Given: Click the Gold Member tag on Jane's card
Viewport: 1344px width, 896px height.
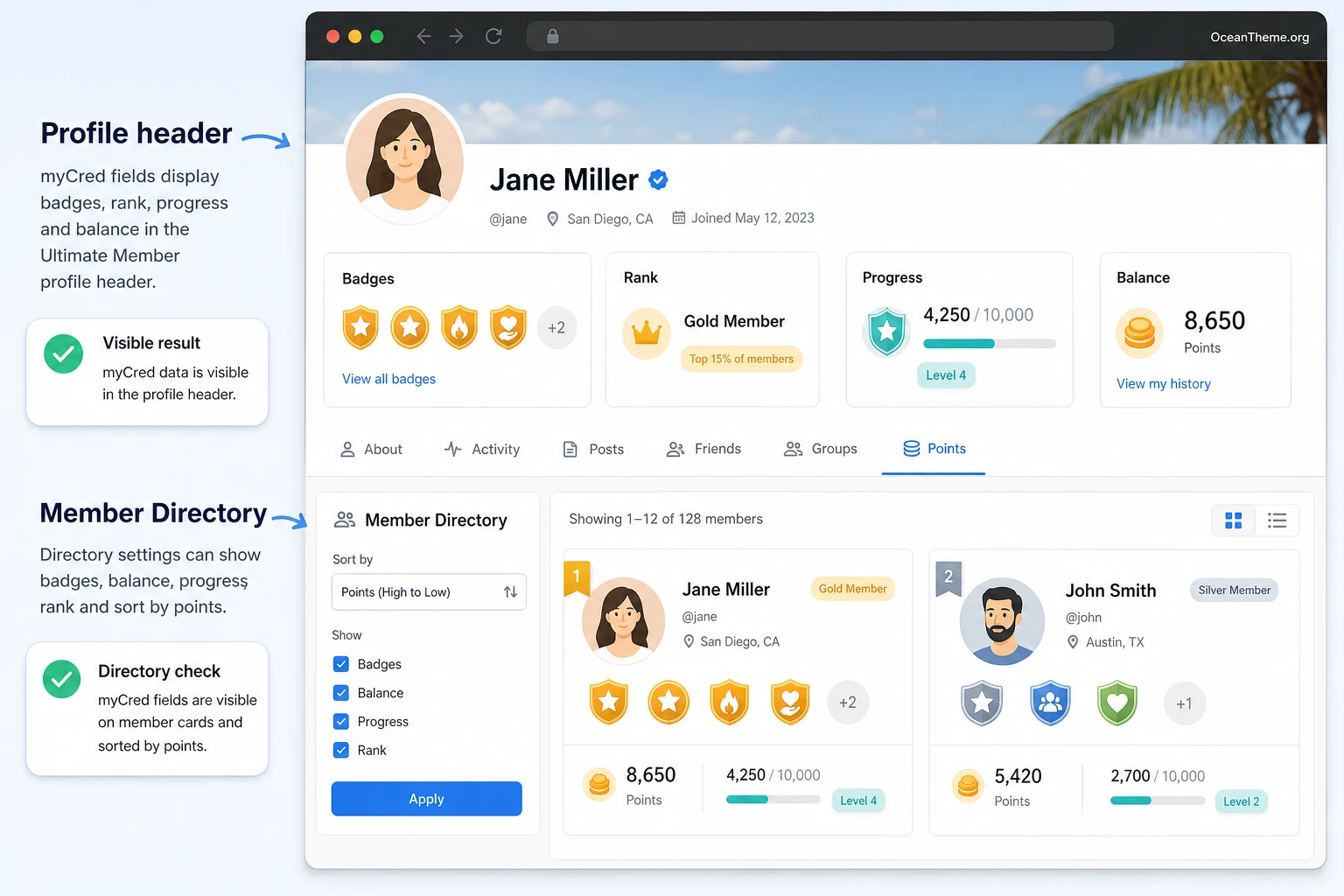Looking at the screenshot, I should (853, 589).
